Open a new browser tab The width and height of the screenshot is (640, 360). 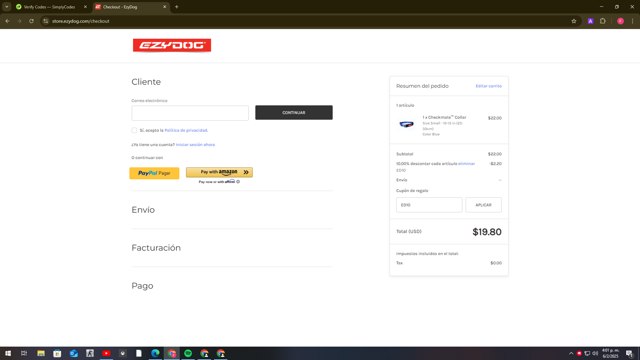pyautogui.click(x=176, y=7)
